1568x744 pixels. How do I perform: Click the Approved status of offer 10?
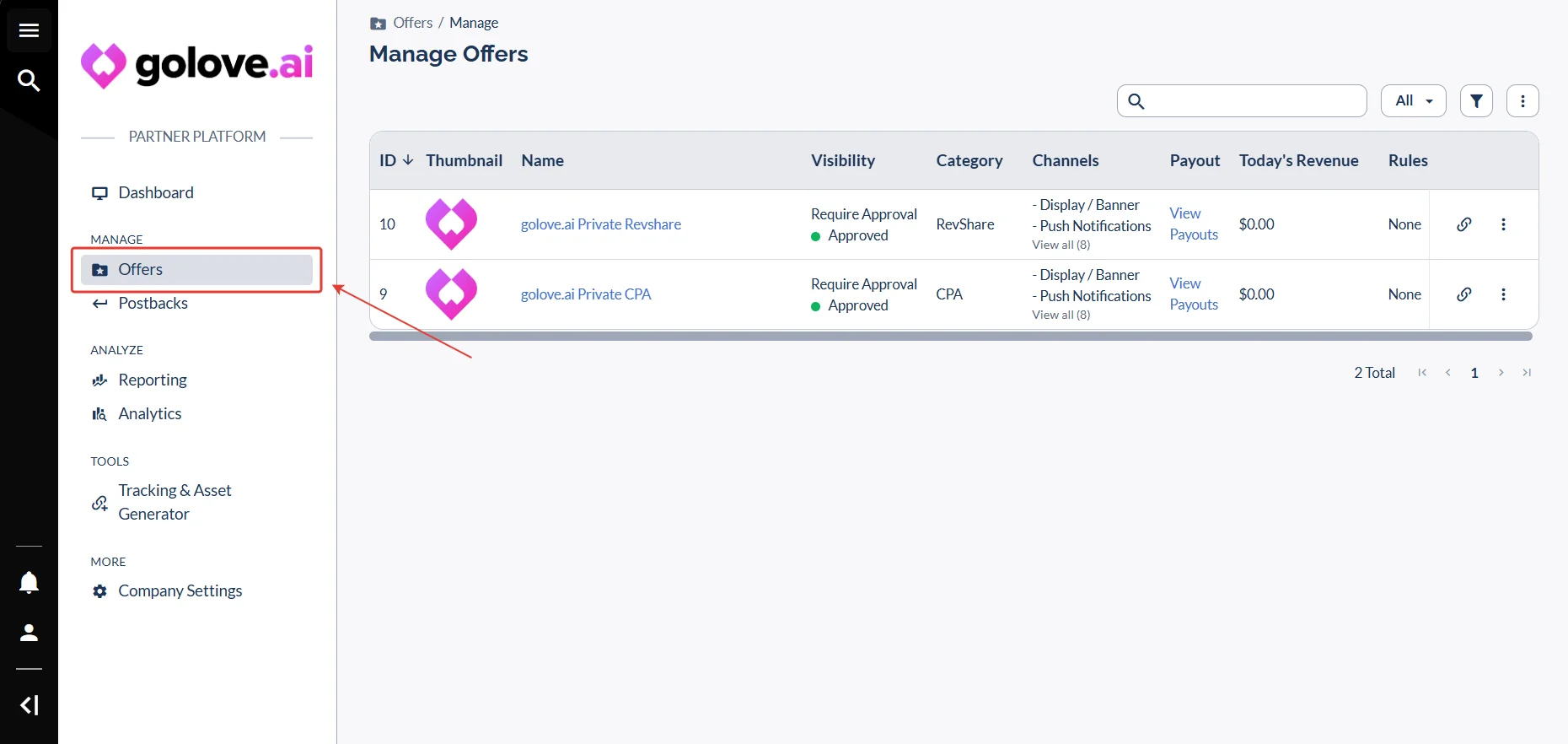pyautogui.click(x=850, y=235)
